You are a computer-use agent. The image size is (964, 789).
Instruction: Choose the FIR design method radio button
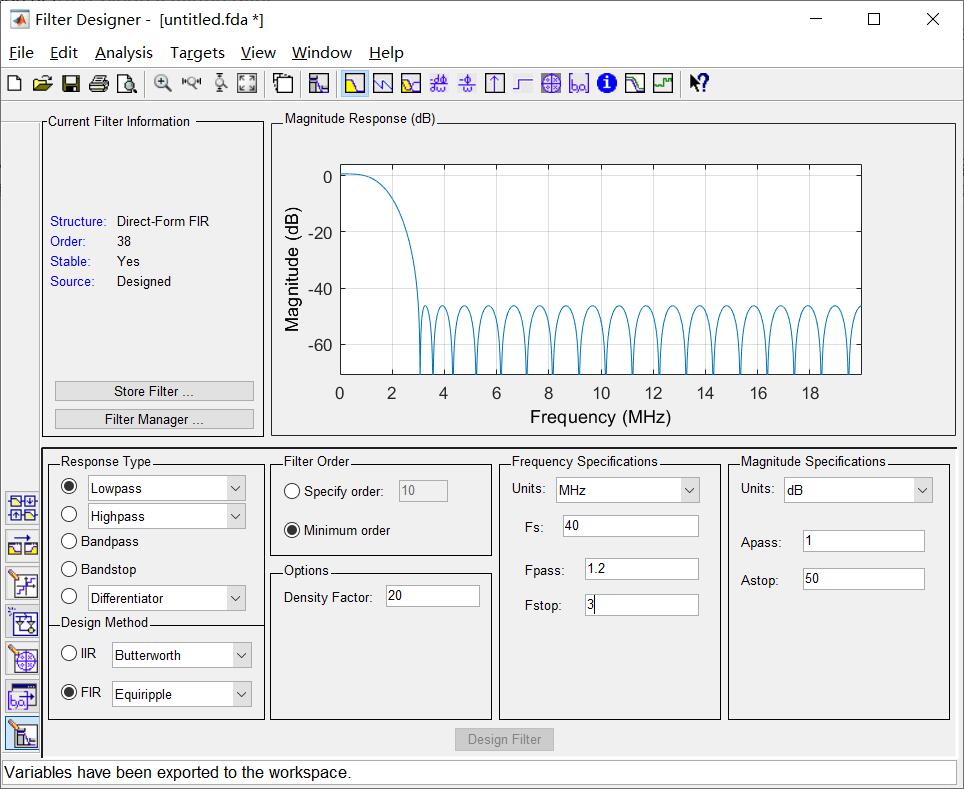(69, 692)
